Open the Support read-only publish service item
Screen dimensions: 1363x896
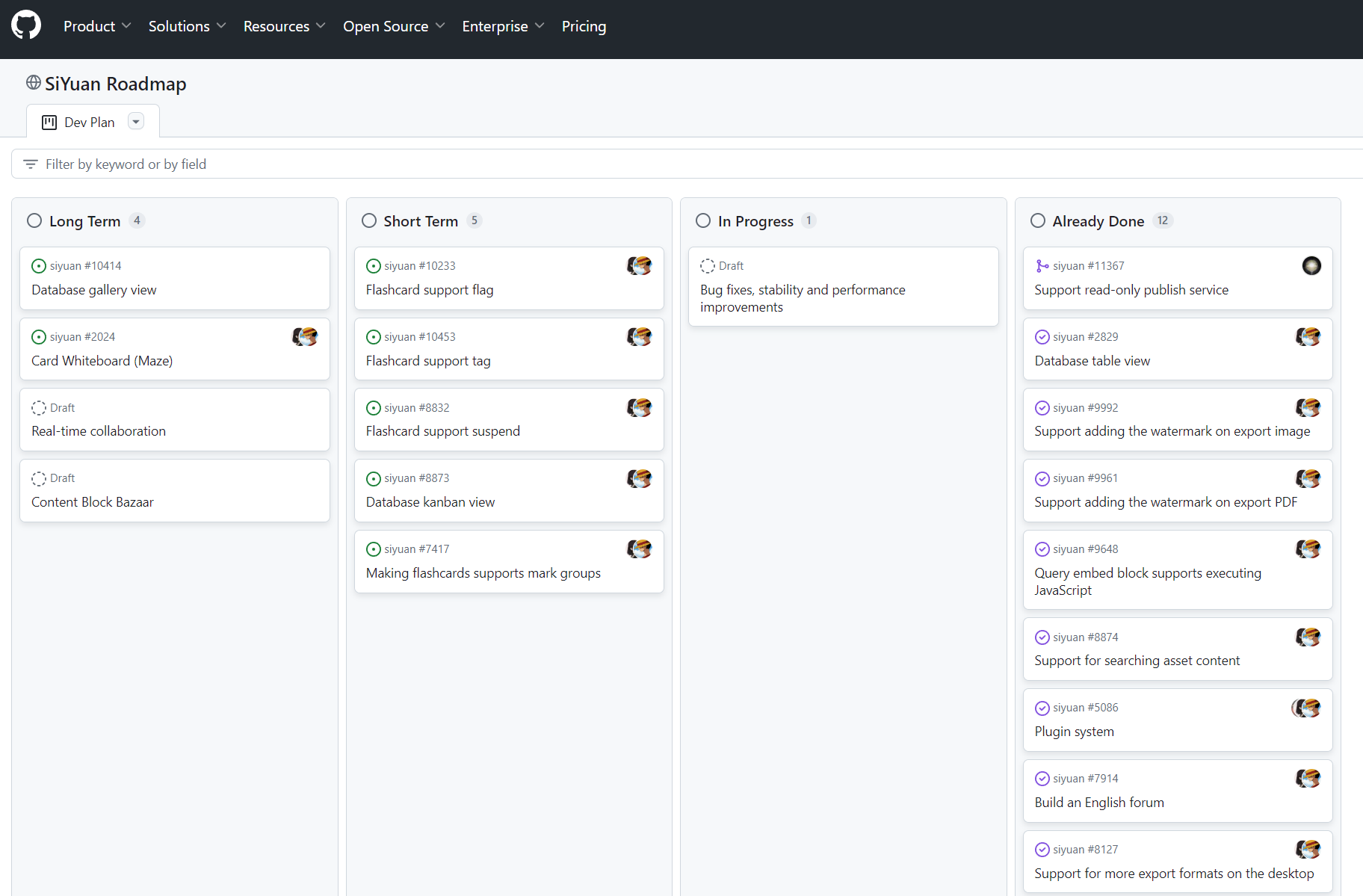pyautogui.click(x=1131, y=290)
